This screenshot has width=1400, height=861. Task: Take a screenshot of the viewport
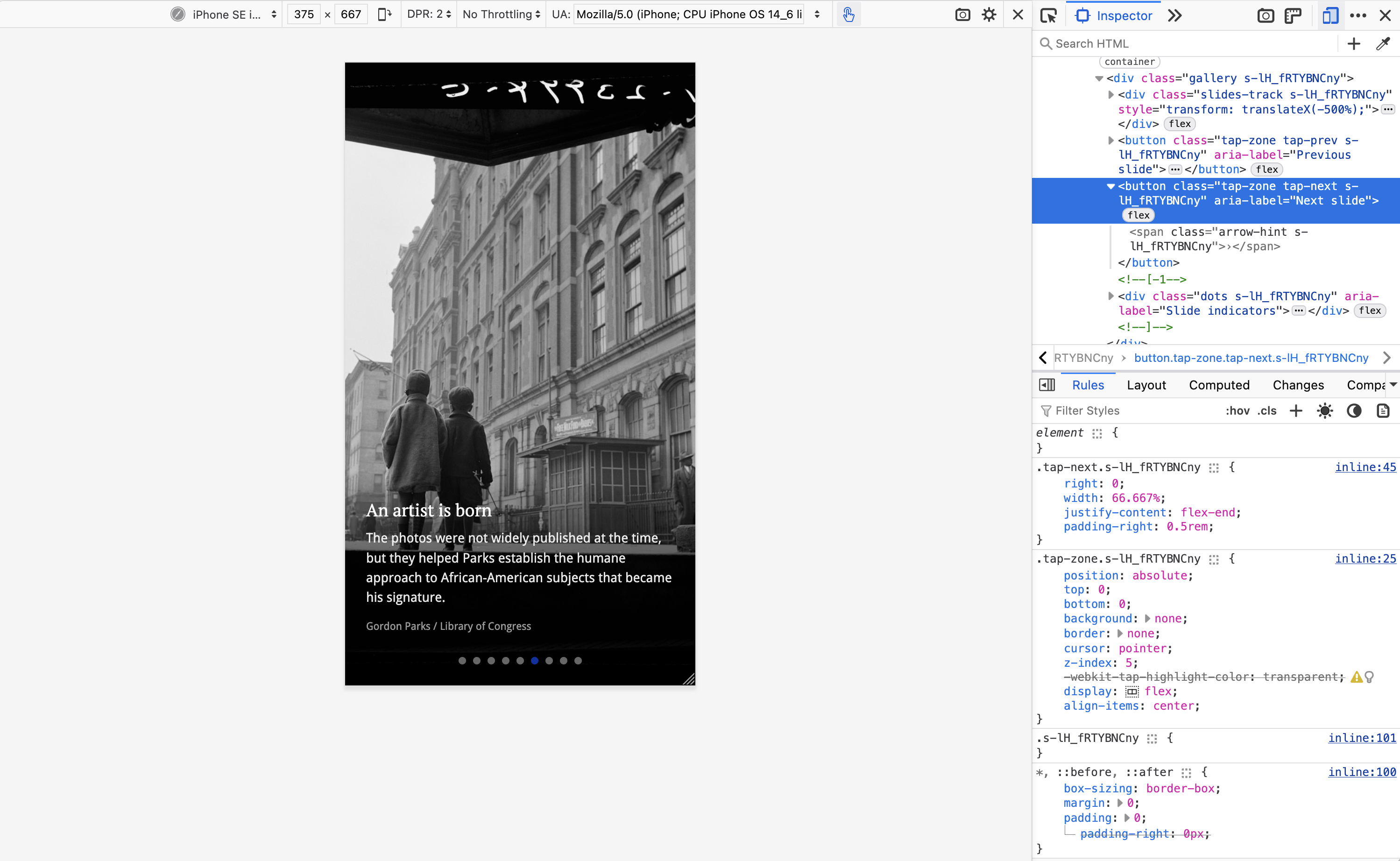[962, 14]
